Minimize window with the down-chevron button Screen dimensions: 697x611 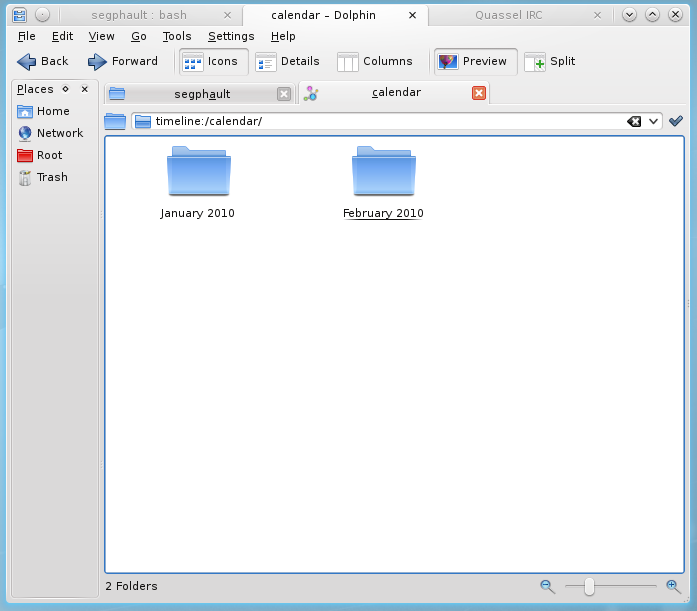pos(629,15)
